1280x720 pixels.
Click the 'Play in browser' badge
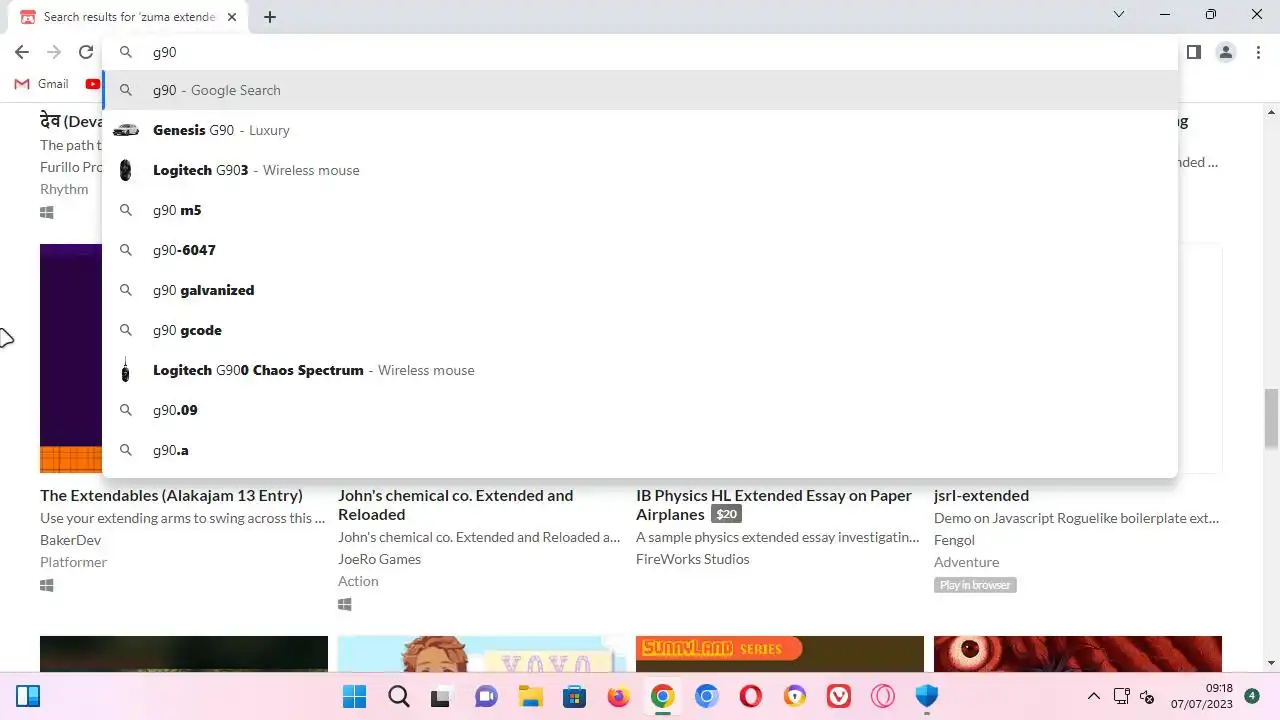coord(975,585)
